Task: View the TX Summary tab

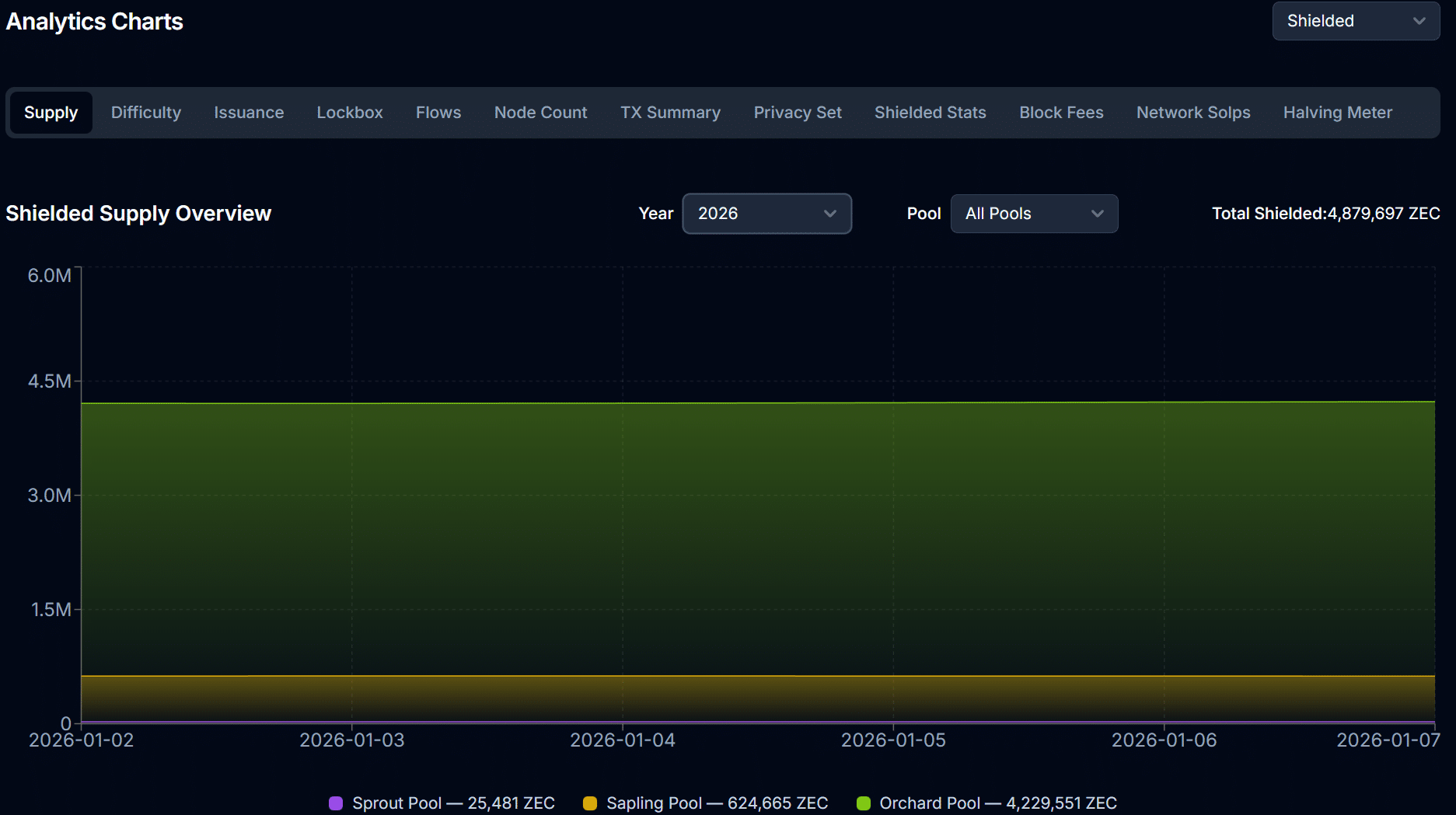Action: (670, 113)
